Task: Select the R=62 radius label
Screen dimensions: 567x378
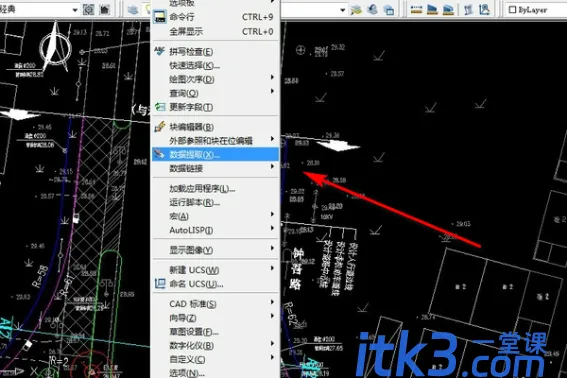Action: (292, 314)
